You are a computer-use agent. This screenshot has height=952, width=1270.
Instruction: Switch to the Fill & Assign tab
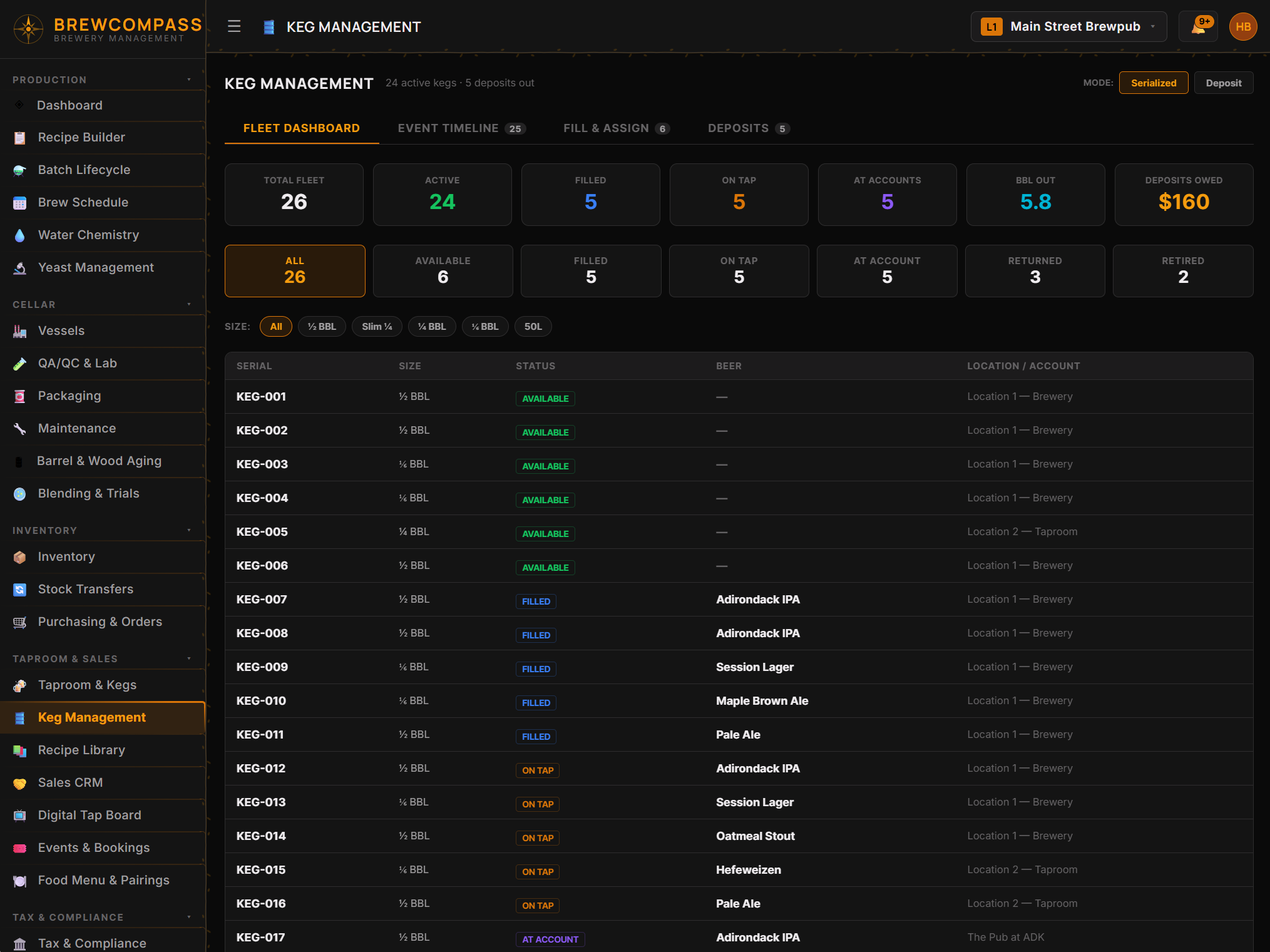click(616, 128)
